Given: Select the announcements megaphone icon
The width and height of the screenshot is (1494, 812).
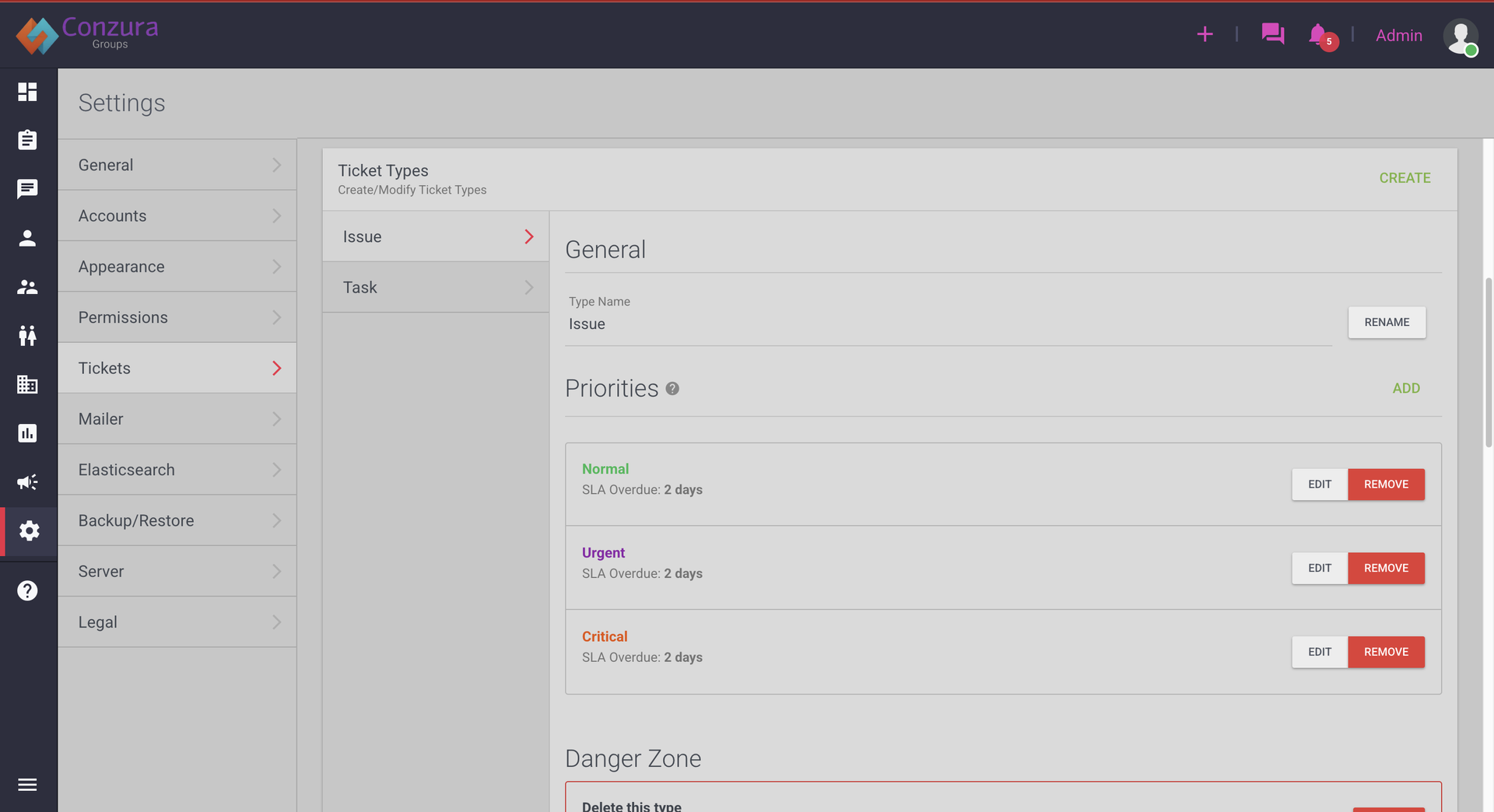Looking at the screenshot, I should pyautogui.click(x=27, y=481).
